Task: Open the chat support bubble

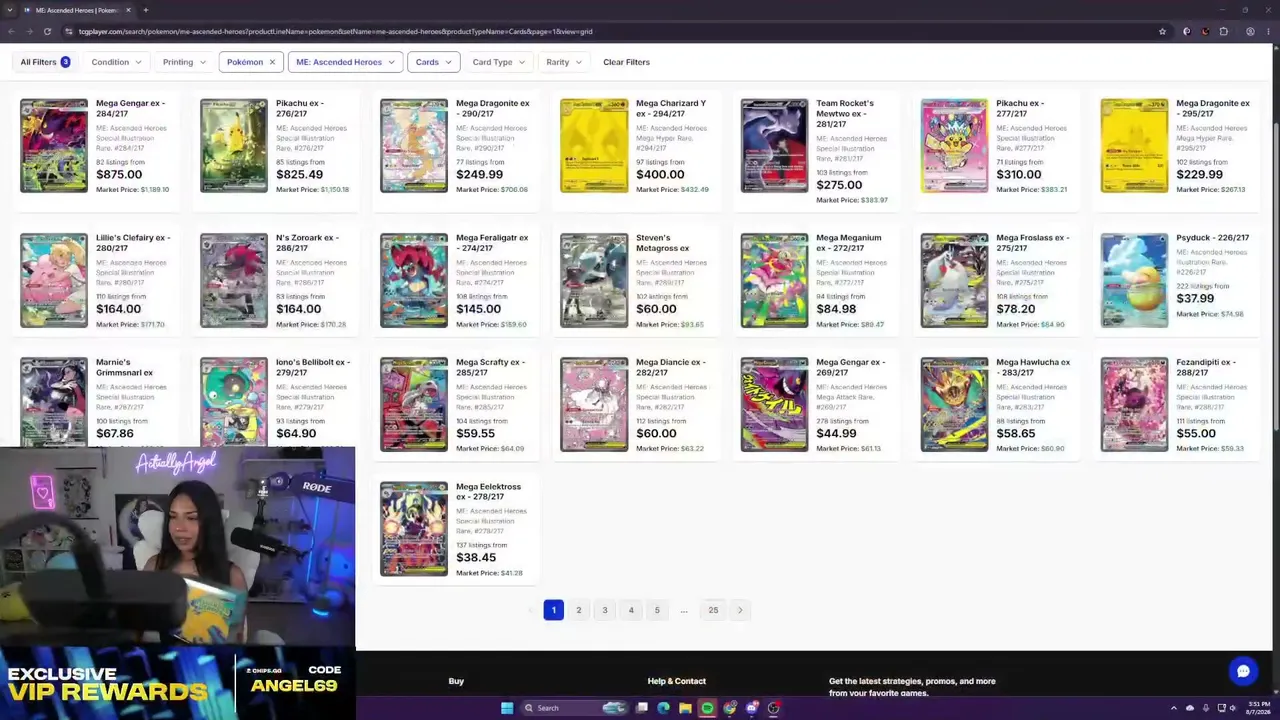Action: pyautogui.click(x=1243, y=671)
